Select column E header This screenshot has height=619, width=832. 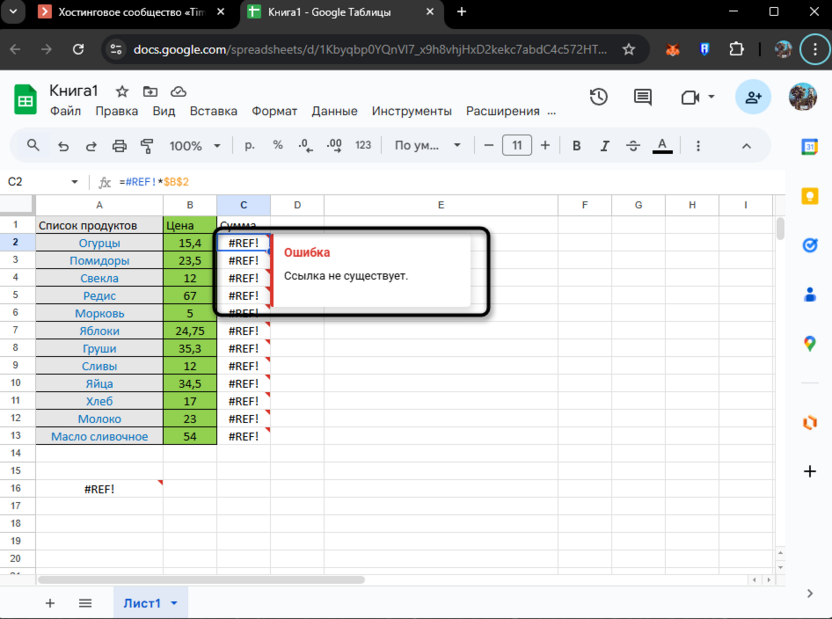440,205
